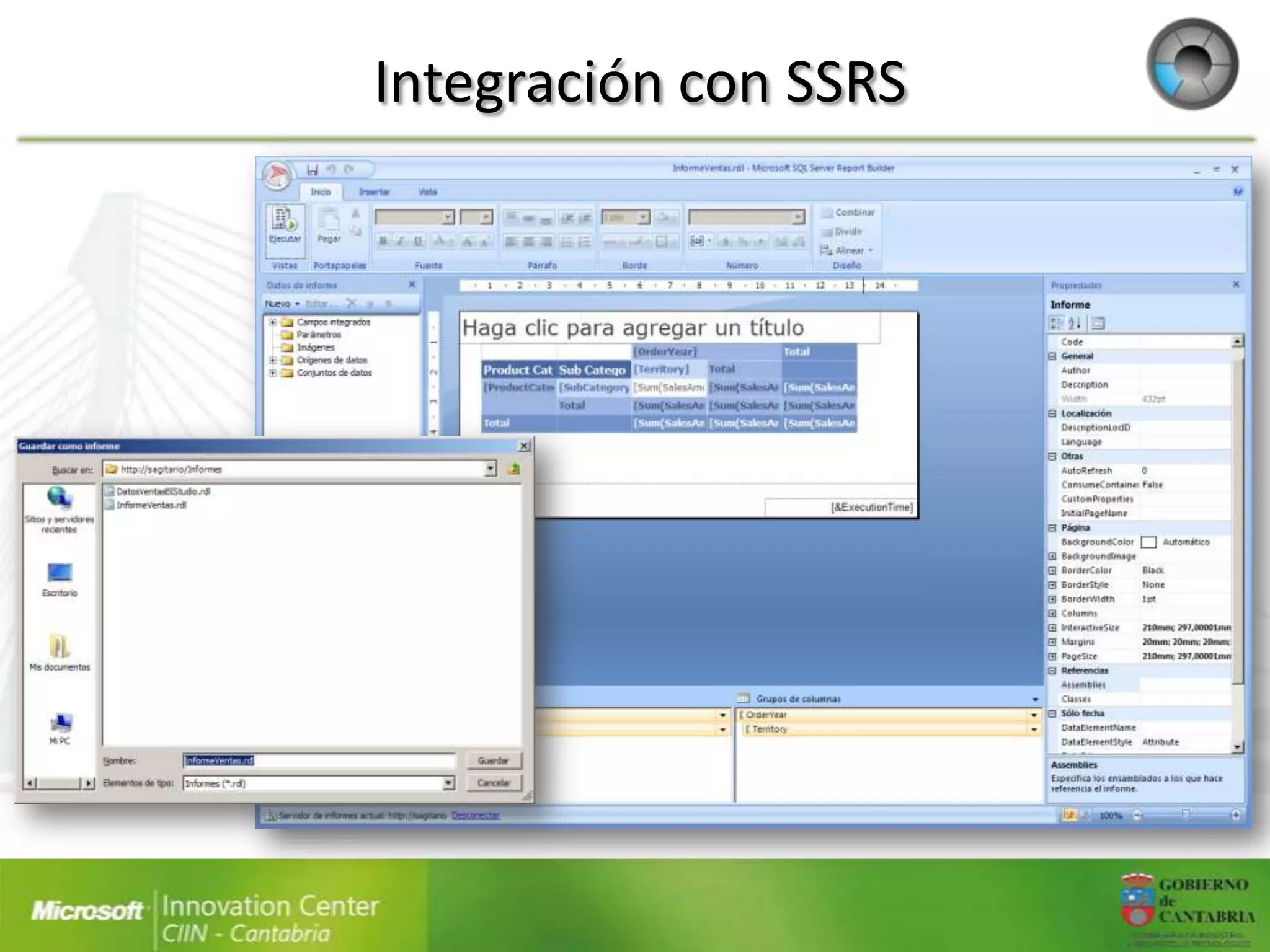Expand the Conjuntos de datos folder
Image resolution: width=1270 pixels, height=952 pixels.
(x=272, y=372)
